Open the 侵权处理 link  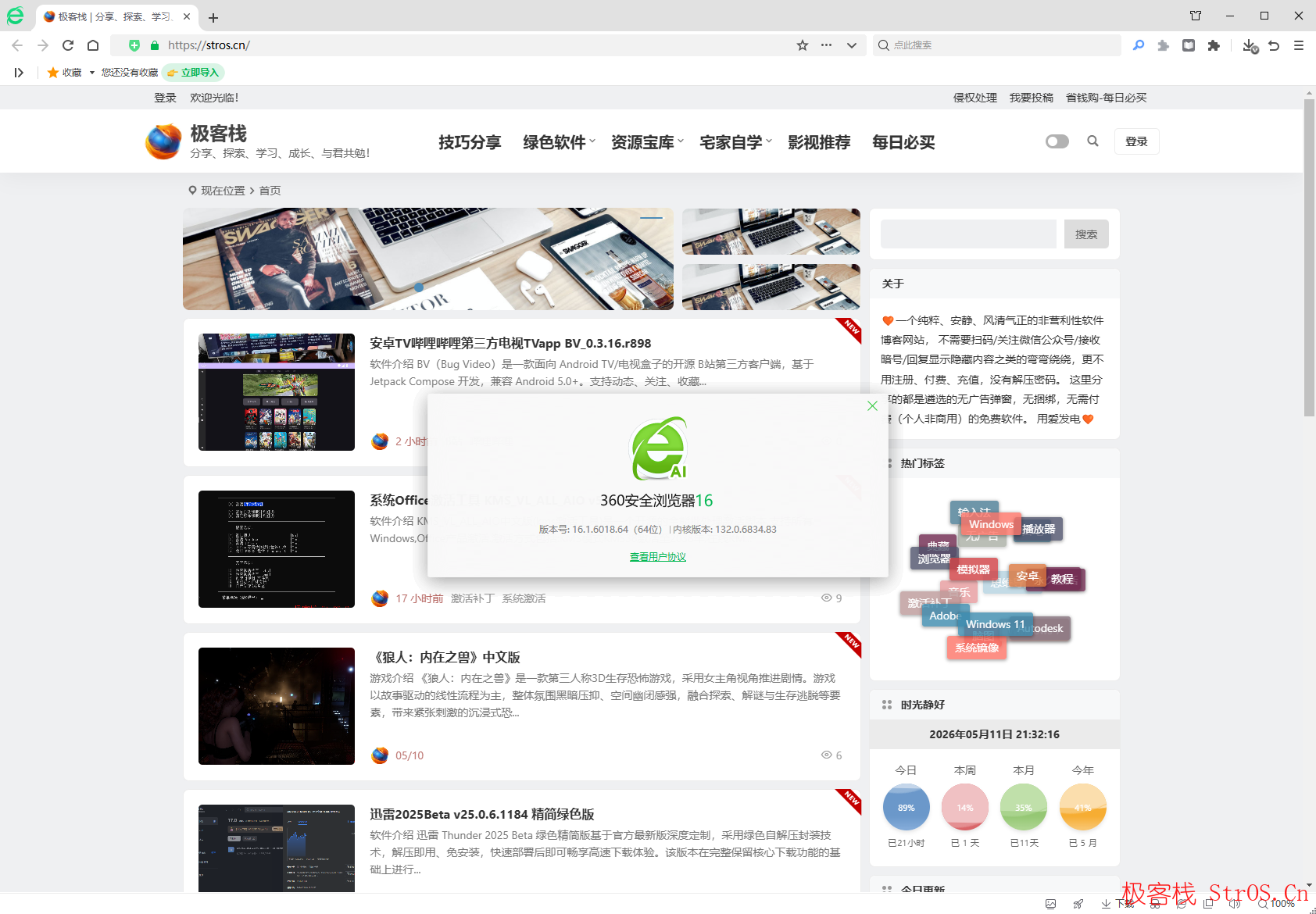(x=975, y=98)
